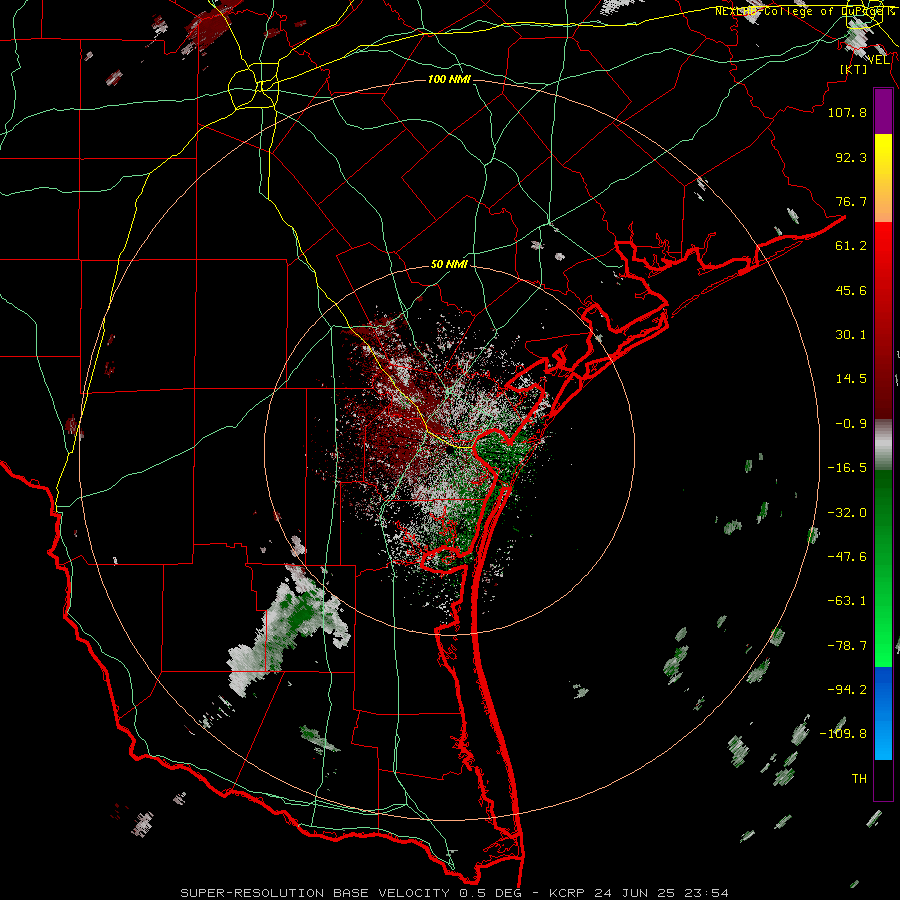Click the -78.7 value on velocity scale
900x900 pixels.
(x=847, y=646)
